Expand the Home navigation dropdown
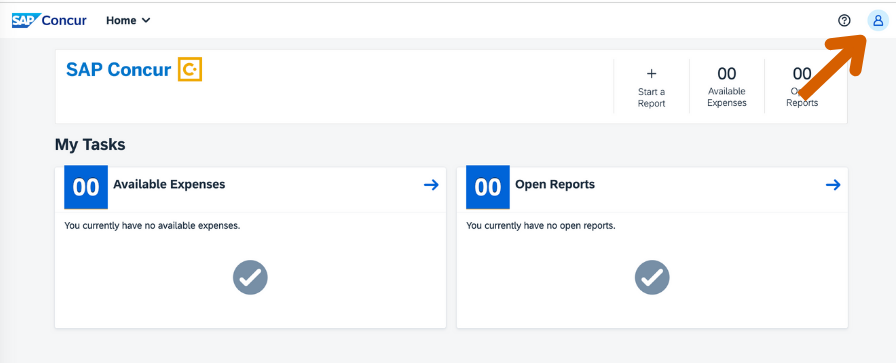 [x=129, y=21]
